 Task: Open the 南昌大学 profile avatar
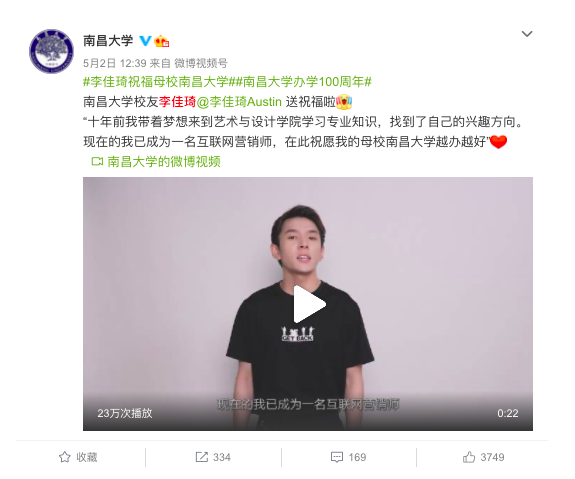[x=51, y=51]
